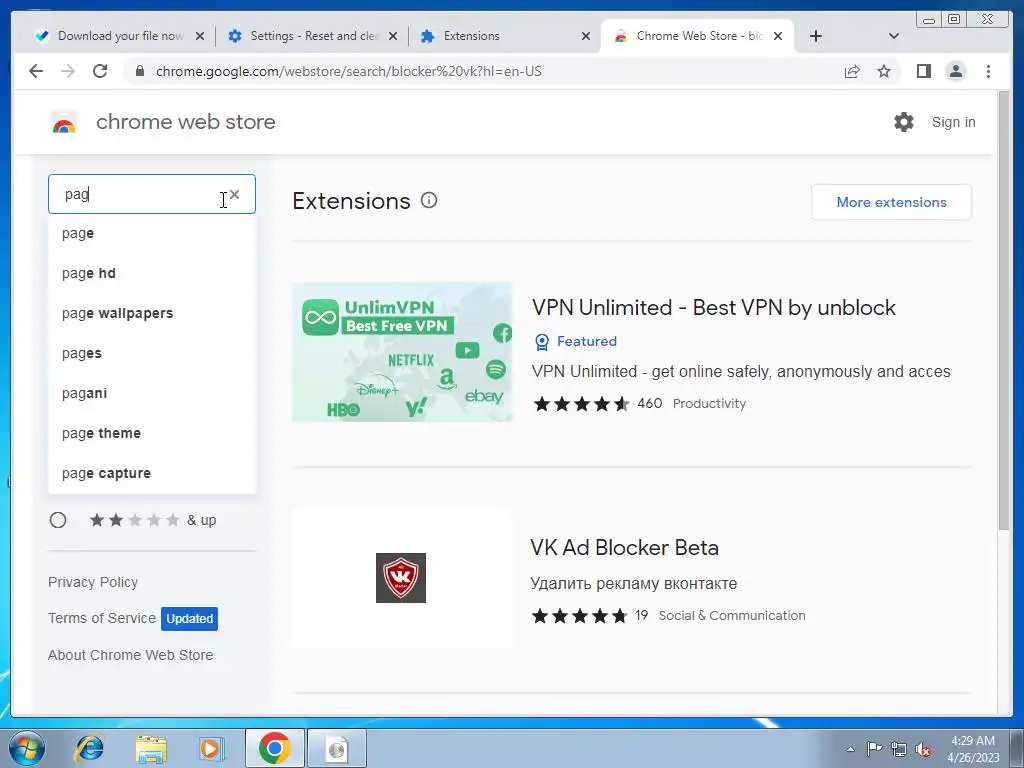Close the Extensions tab
The image size is (1024, 768).
(x=586, y=36)
